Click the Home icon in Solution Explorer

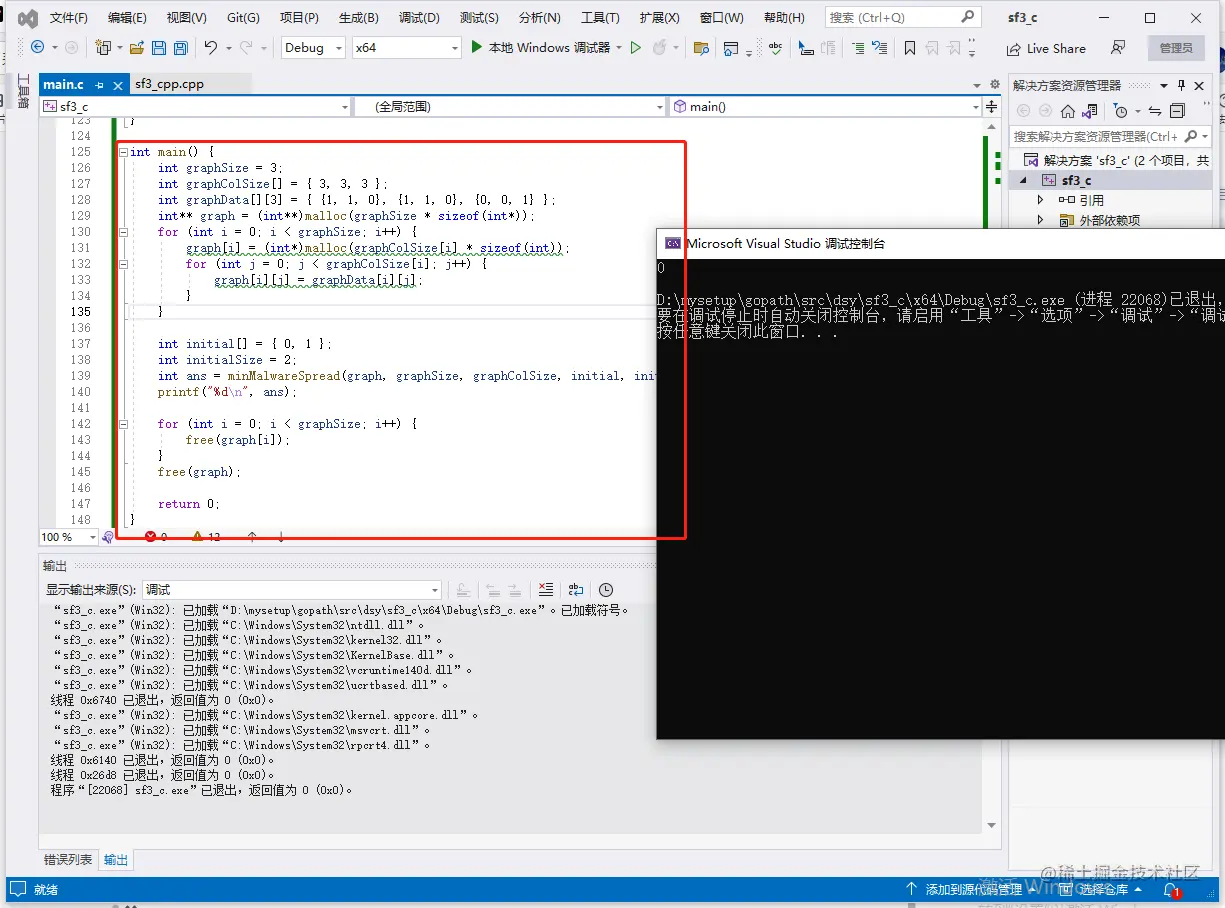coord(1067,111)
